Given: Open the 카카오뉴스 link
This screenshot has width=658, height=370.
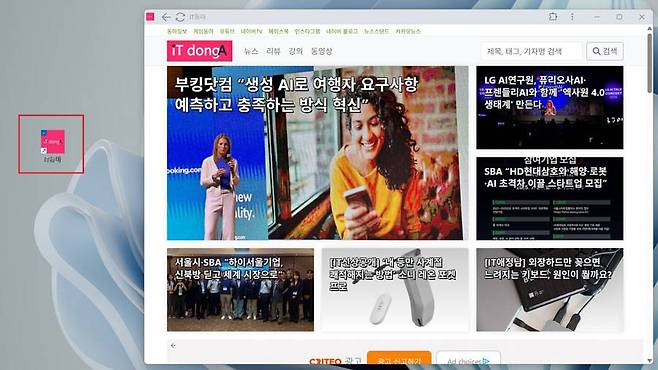Looking at the screenshot, I should [408, 31].
